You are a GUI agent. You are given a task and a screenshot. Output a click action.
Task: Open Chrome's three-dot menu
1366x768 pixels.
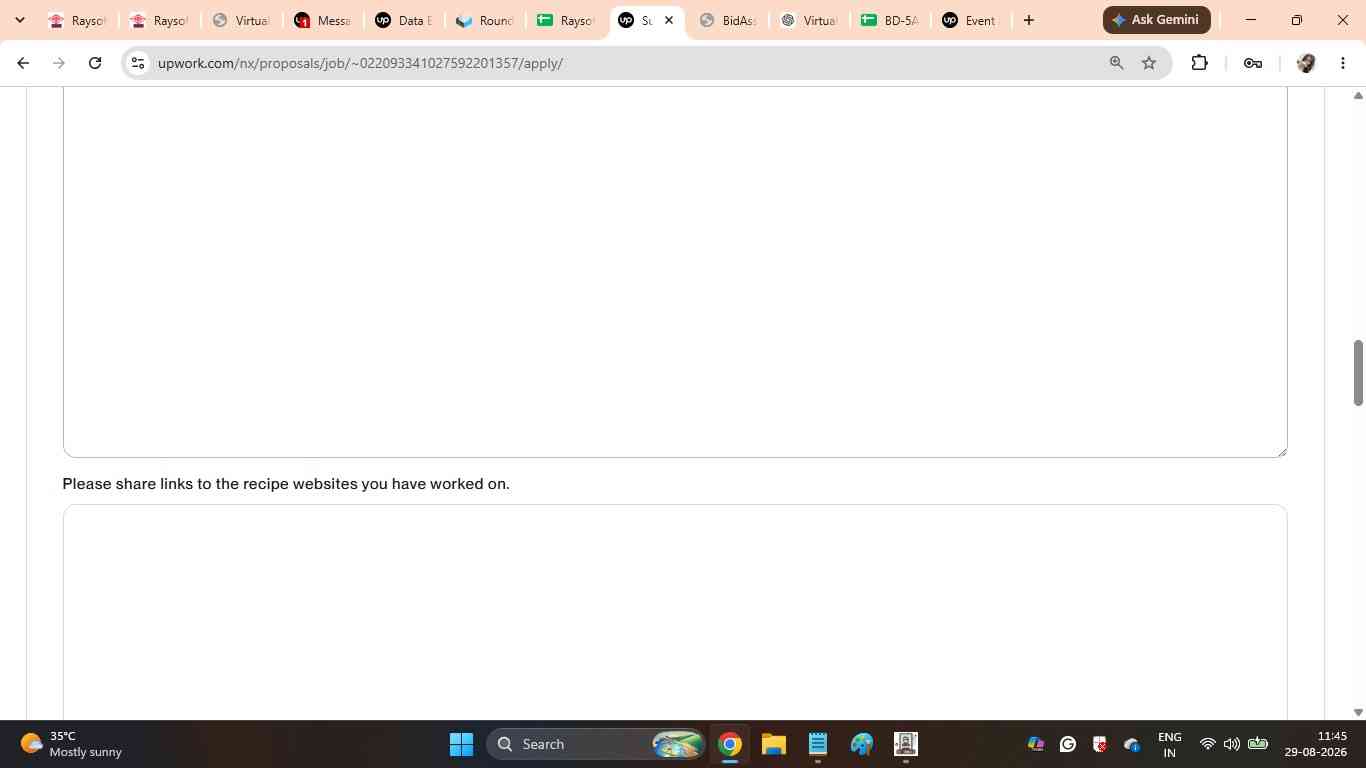1343,63
